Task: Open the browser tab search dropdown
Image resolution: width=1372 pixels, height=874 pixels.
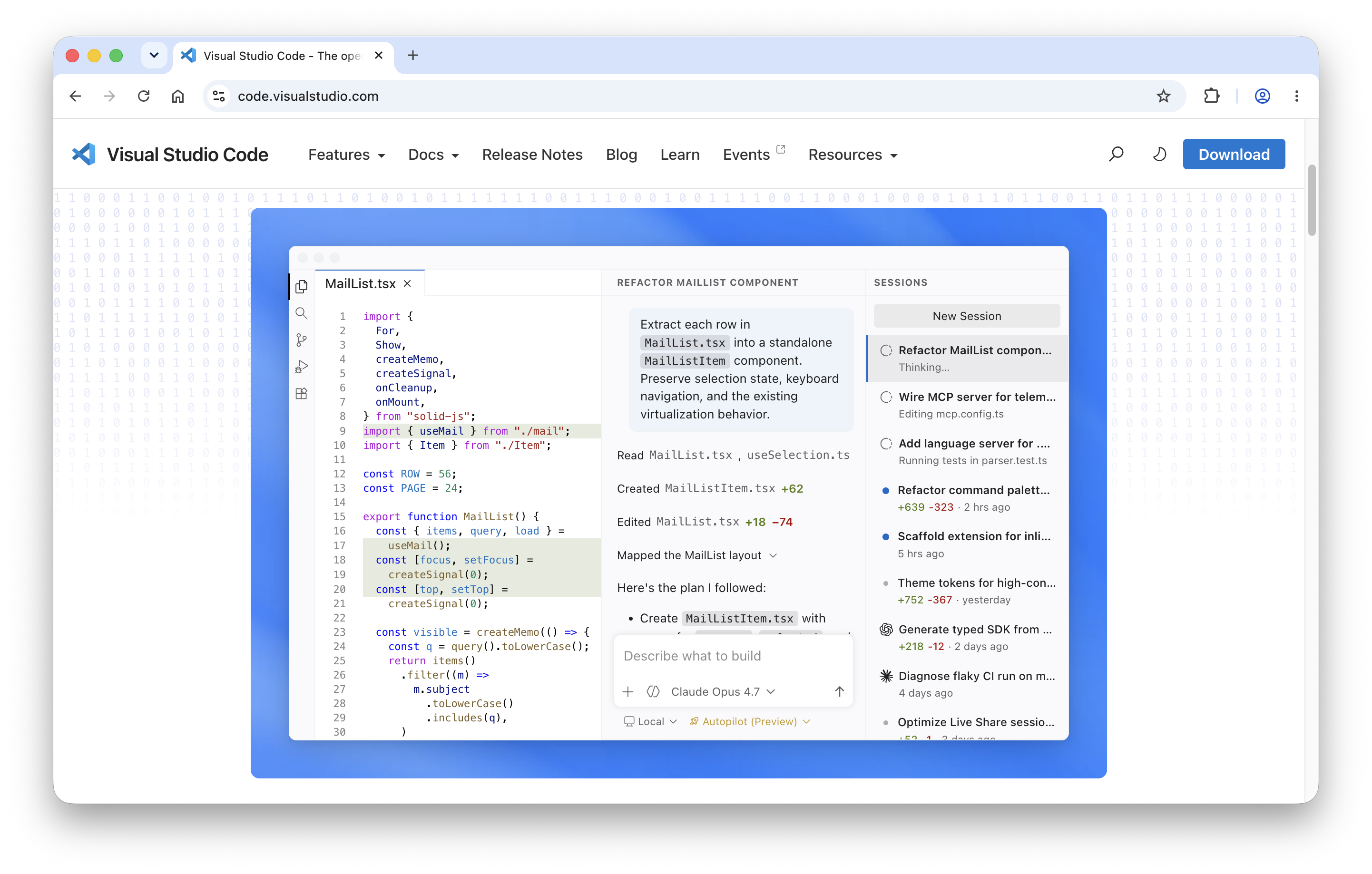Action: tap(154, 55)
